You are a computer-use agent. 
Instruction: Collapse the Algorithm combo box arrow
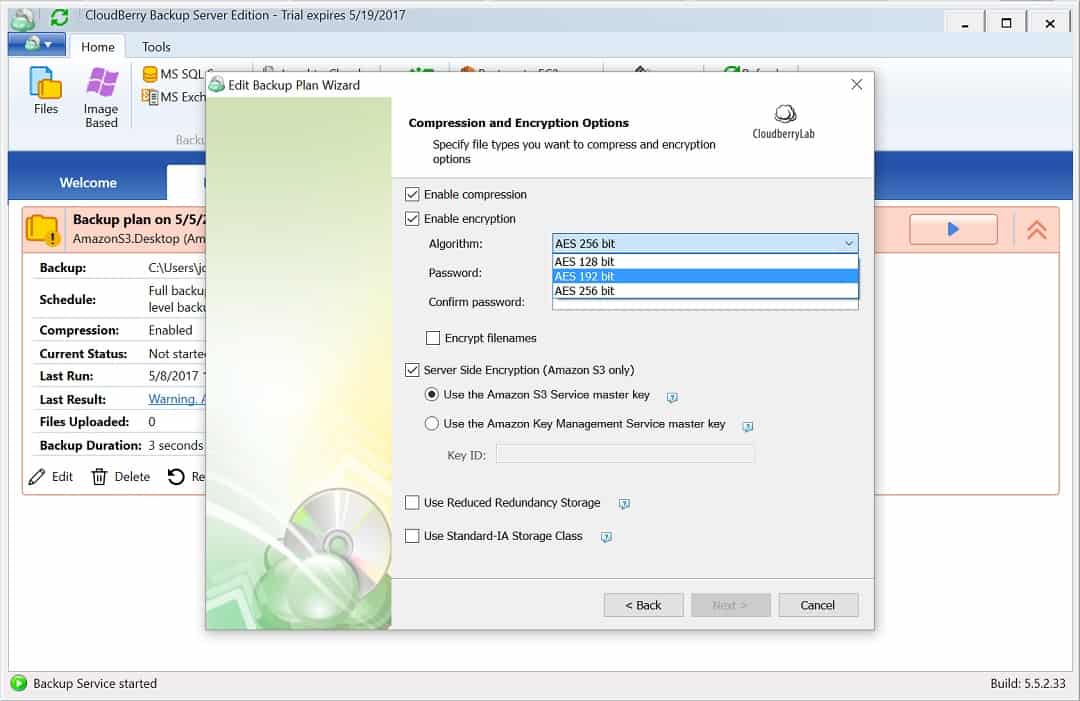tap(849, 243)
